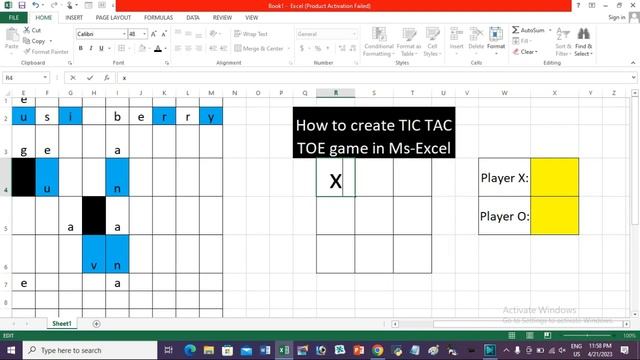Add a new sheet with the plus icon

tap(96, 324)
